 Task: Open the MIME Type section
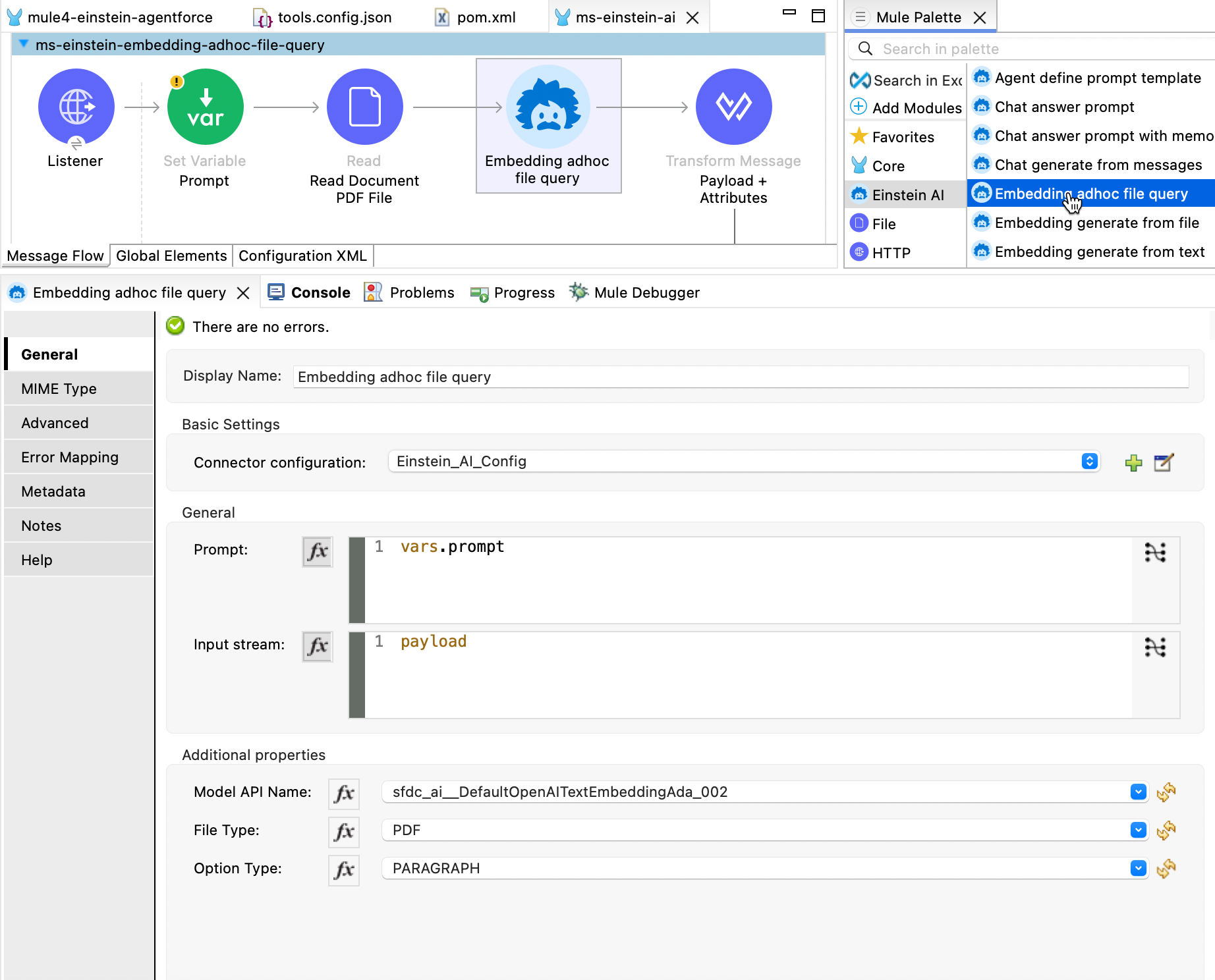pyautogui.click(x=79, y=389)
